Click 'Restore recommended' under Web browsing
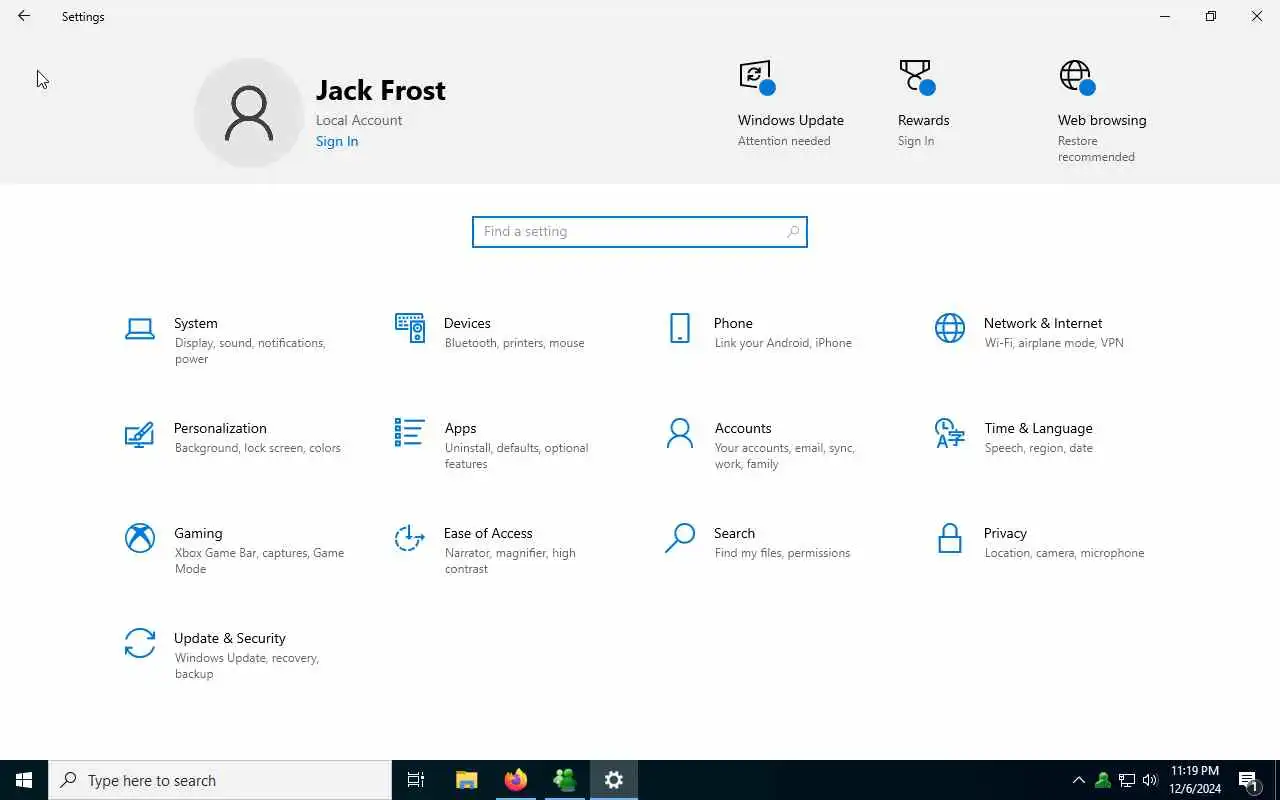Screen dimensions: 1280x800 (x=1096, y=149)
